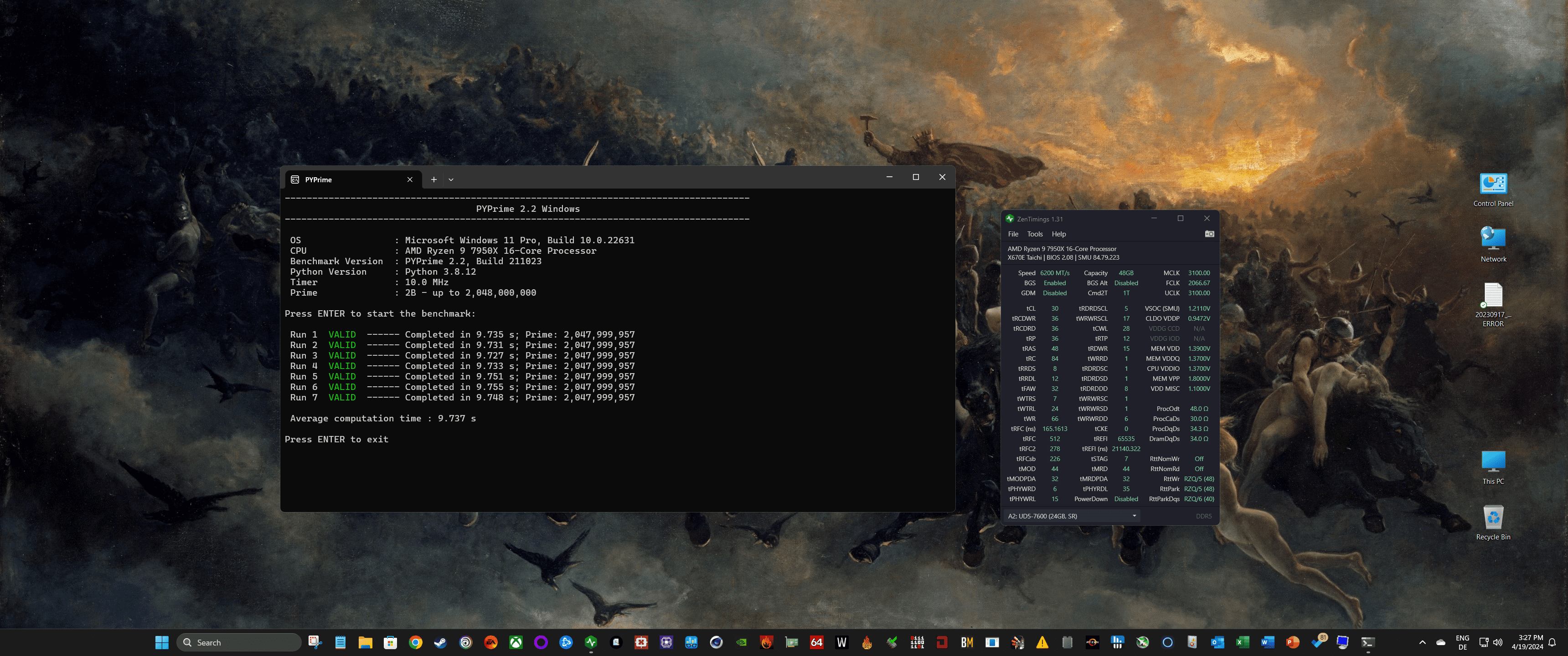1568x656 pixels.
Task: Open the Xbox app from taskbar
Action: [x=516, y=642]
